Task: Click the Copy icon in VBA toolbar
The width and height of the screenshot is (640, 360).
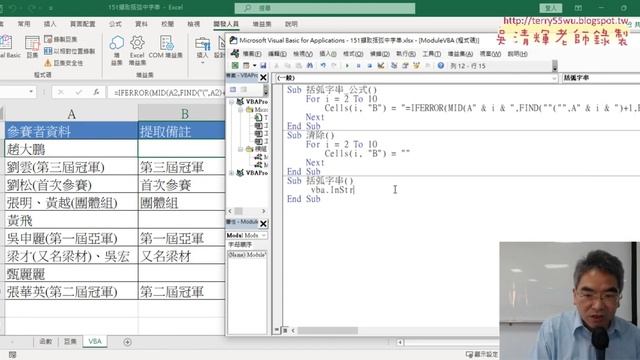Action: pos(287,66)
